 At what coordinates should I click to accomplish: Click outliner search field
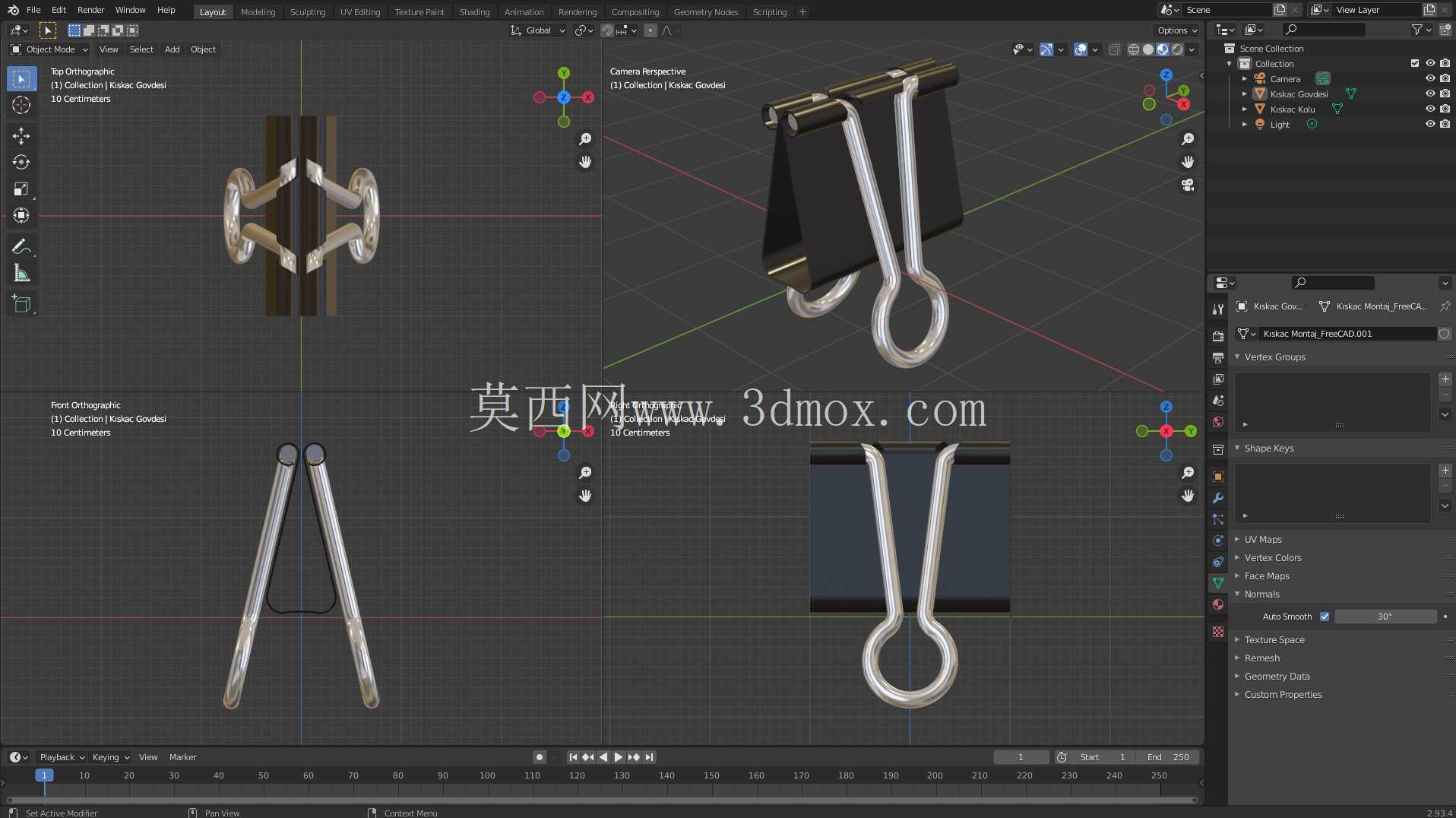click(x=1324, y=30)
